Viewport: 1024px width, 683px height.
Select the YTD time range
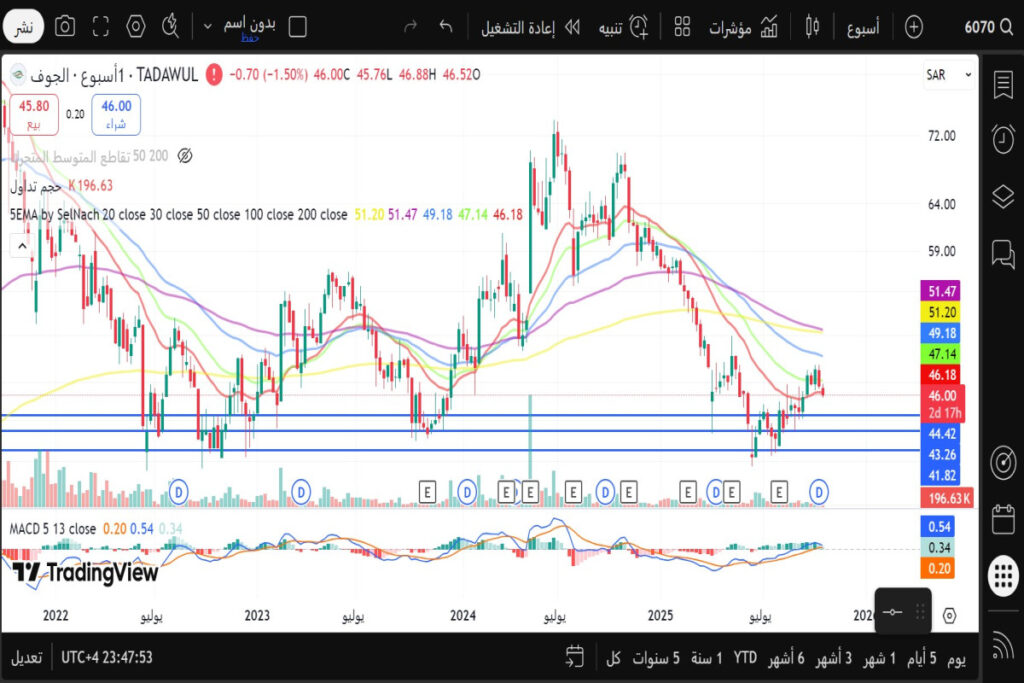pyautogui.click(x=744, y=659)
